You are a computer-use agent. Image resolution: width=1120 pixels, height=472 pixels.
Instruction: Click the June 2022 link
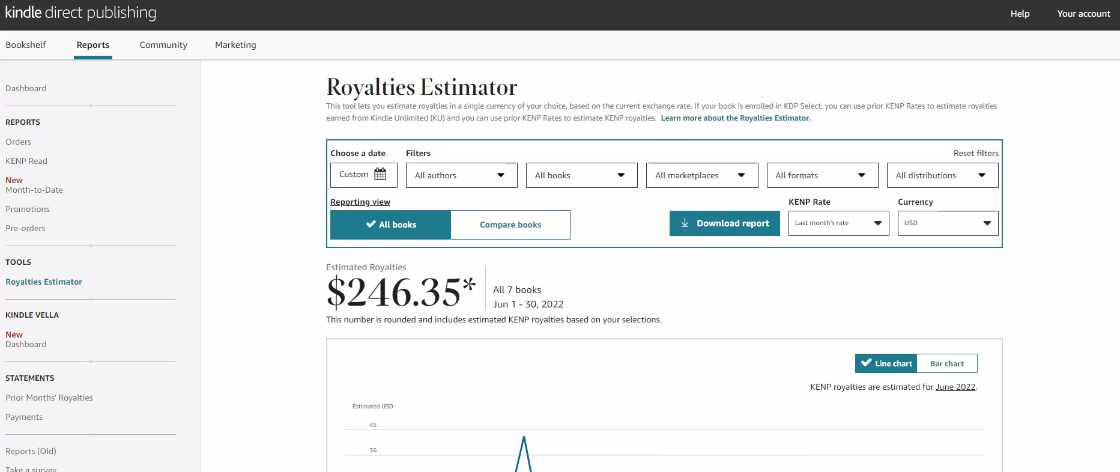(x=955, y=387)
